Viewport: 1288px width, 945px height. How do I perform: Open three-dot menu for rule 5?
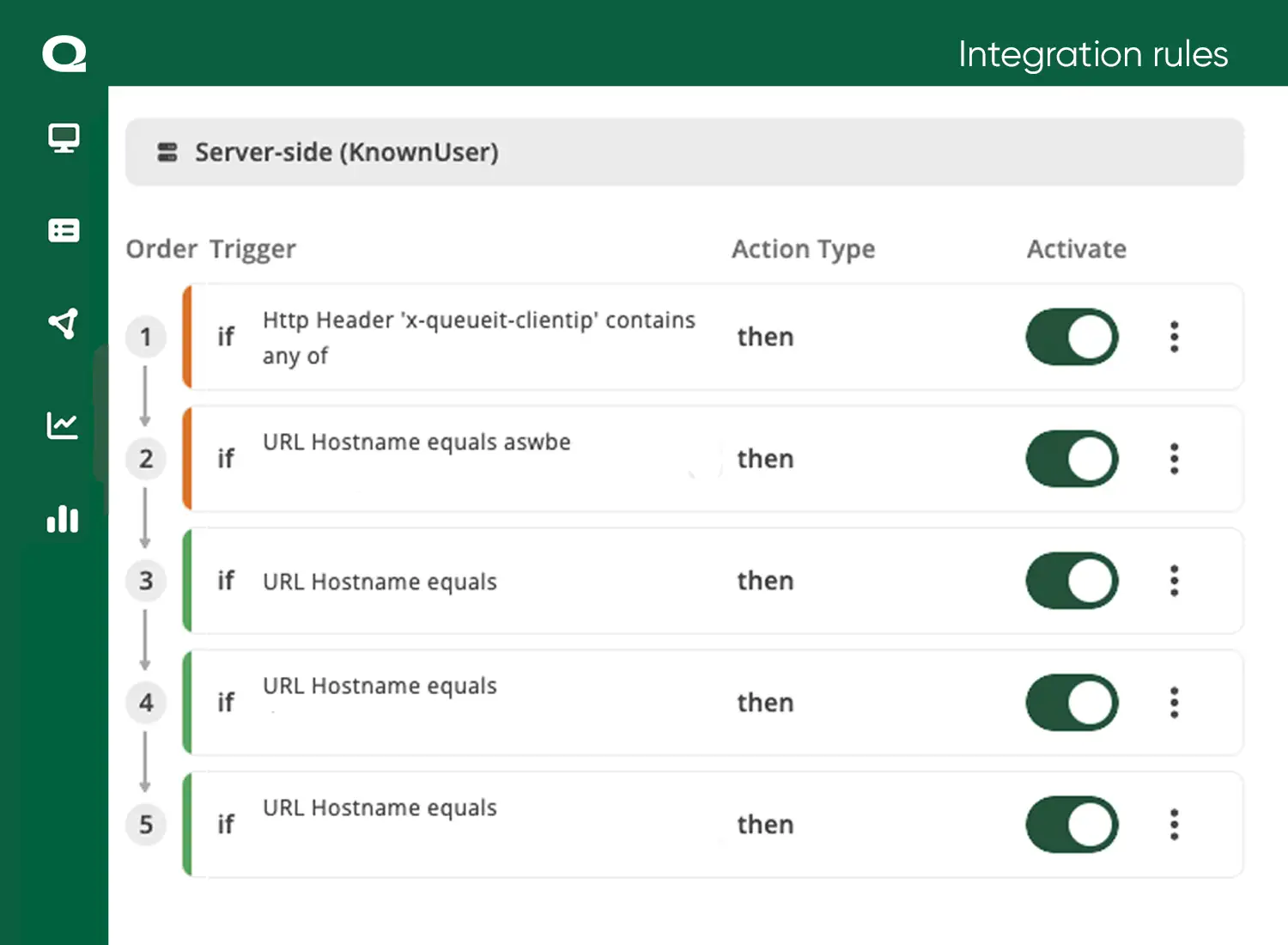click(x=1175, y=825)
